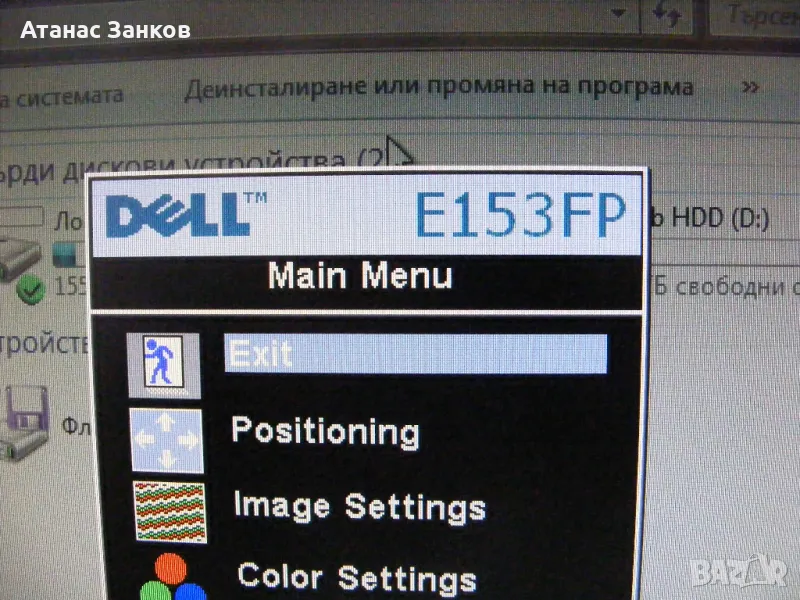Select the highlighted Exit menu entry
The width and height of the screenshot is (800, 600).
click(415, 354)
